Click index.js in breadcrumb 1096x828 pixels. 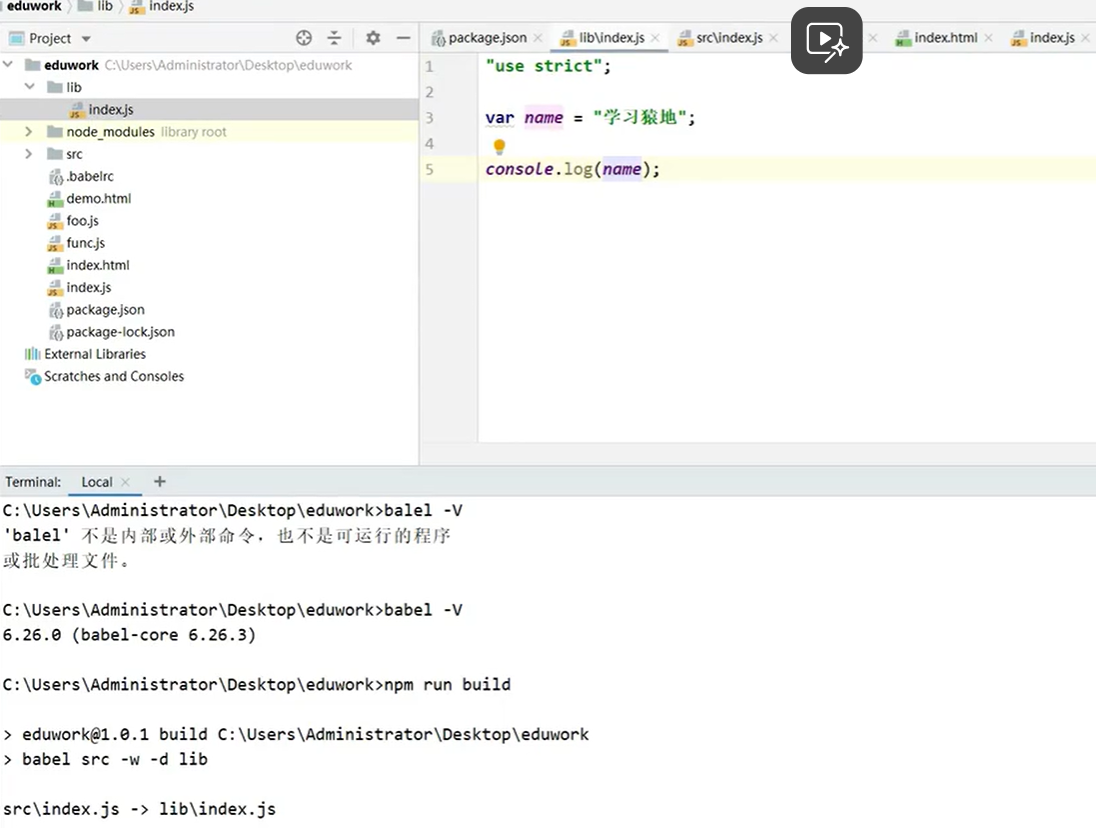162,6
